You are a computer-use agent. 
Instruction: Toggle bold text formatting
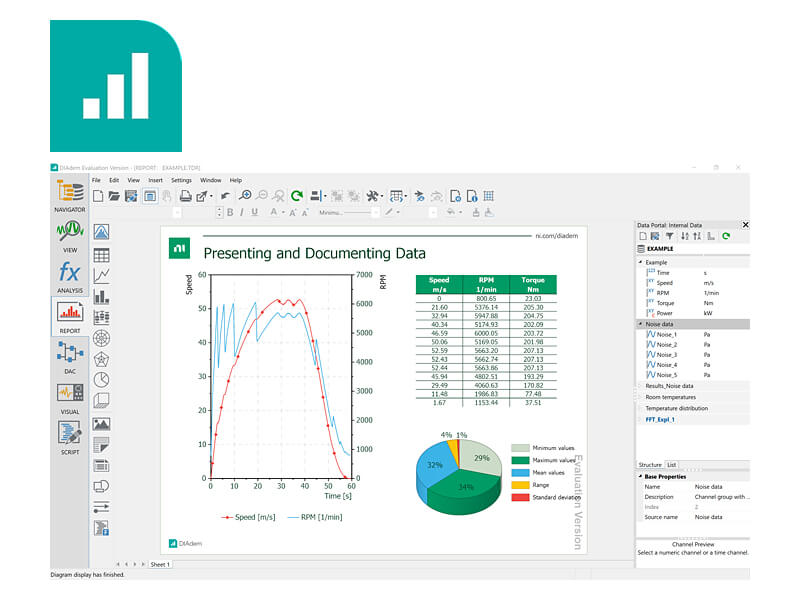(x=230, y=212)
